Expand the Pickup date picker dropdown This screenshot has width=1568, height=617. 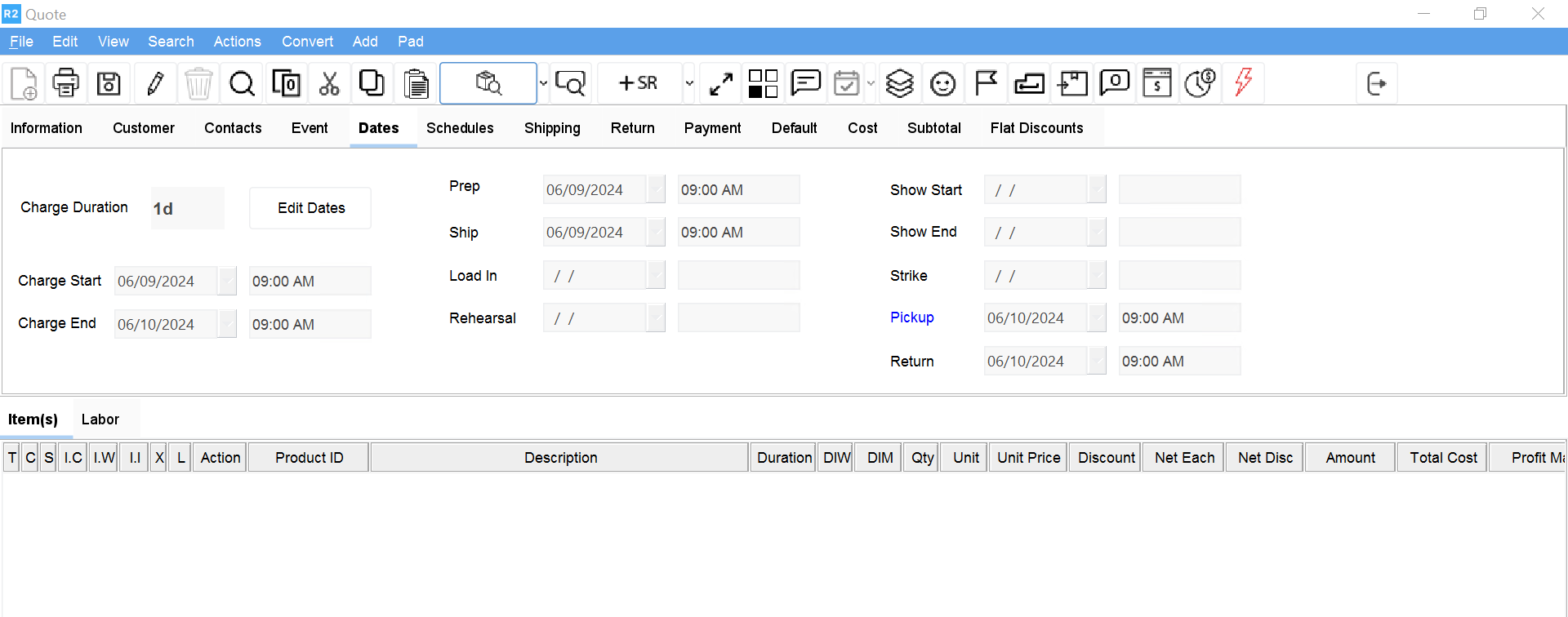click(x=1097, y=317)
